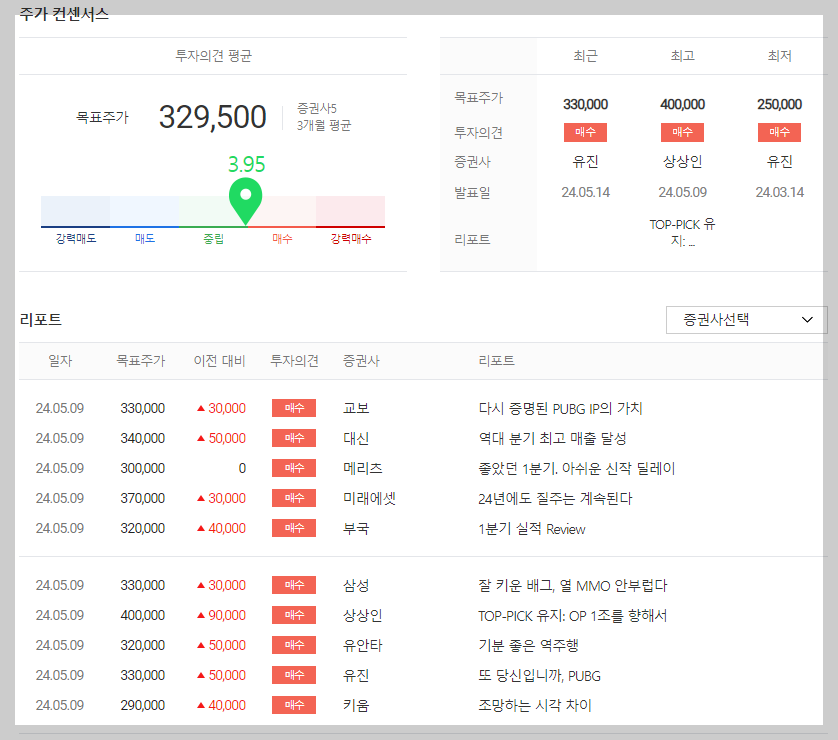Screen dimensions: 838x740
Task: Open report 기분 좋은 역주행
Action: click(529, 645)
